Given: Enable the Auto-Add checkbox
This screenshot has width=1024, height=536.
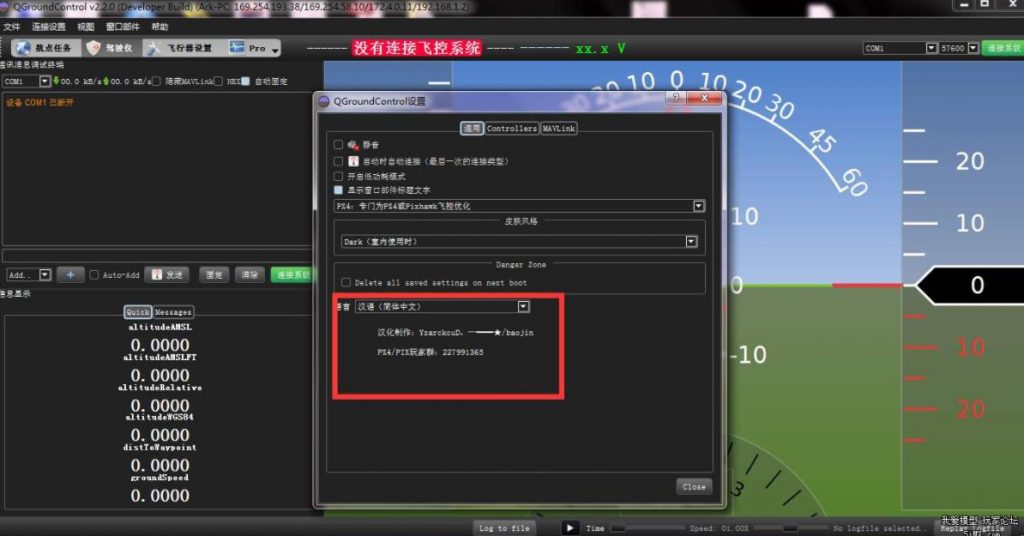Looking at the screenshot, I should (x=94, y=275).
